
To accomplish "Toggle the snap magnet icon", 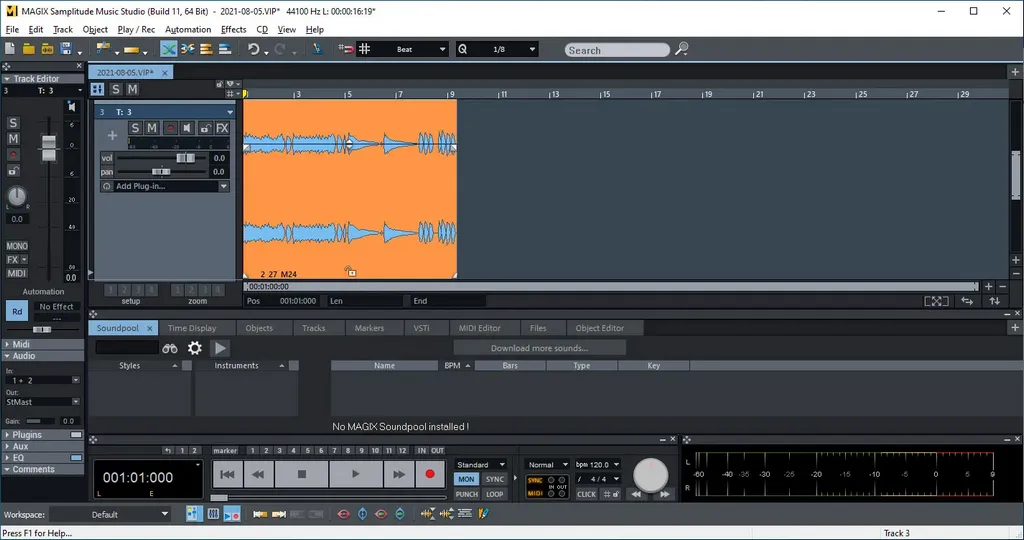I will point(346,49).
